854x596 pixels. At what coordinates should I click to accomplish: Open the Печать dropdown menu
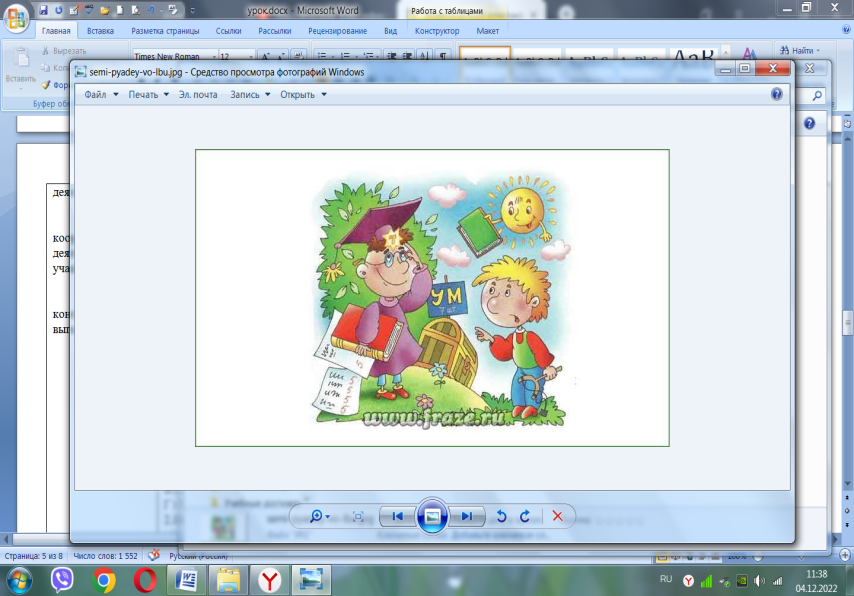(x=149, y=95)
